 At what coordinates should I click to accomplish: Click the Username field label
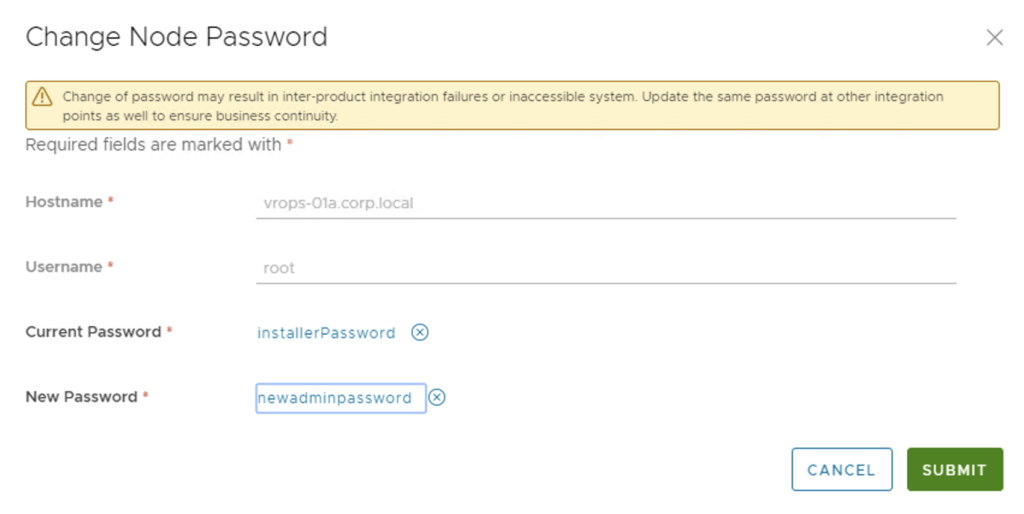(64, 267)
